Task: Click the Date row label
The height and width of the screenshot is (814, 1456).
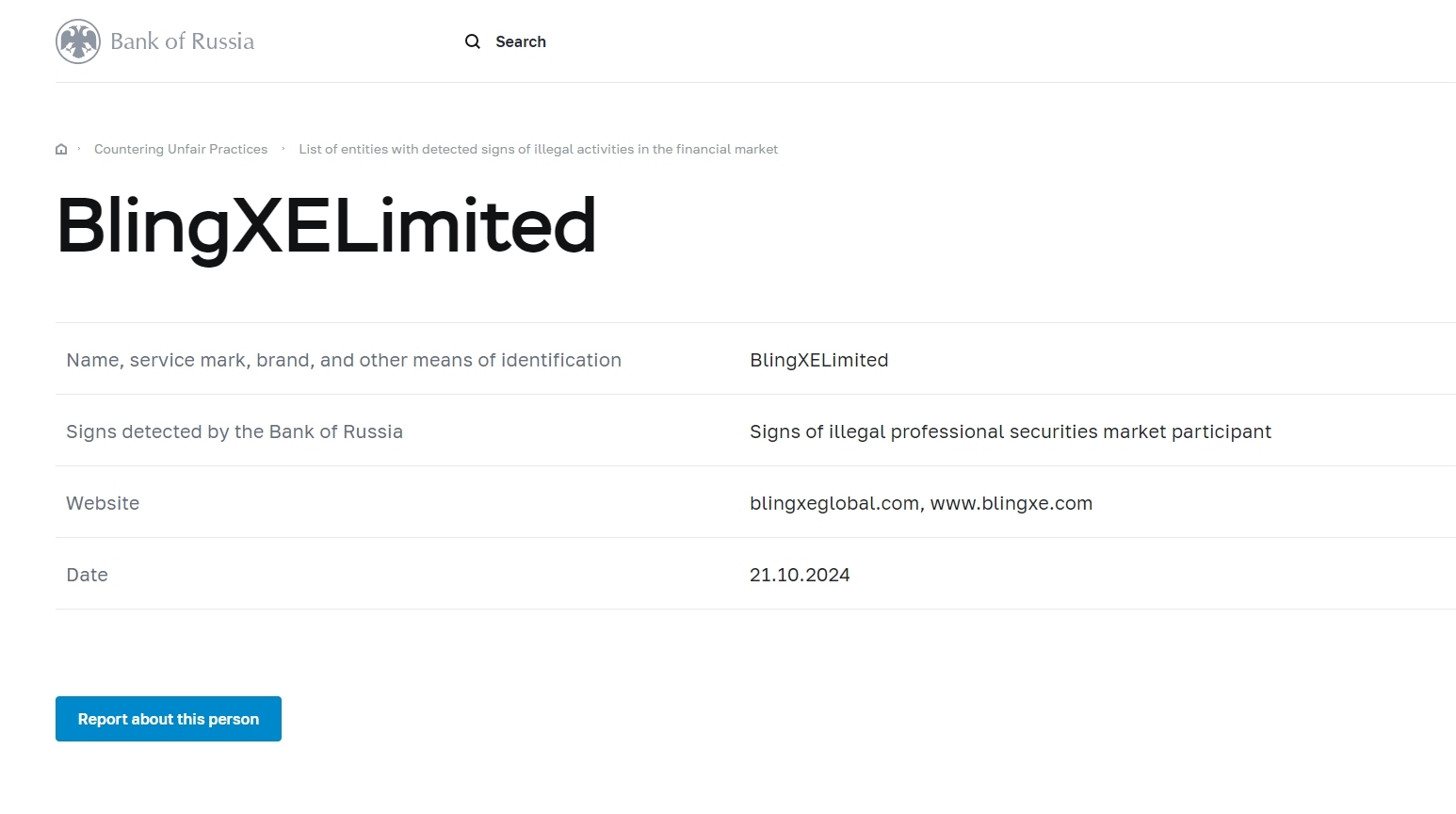Action: [87, 575]
